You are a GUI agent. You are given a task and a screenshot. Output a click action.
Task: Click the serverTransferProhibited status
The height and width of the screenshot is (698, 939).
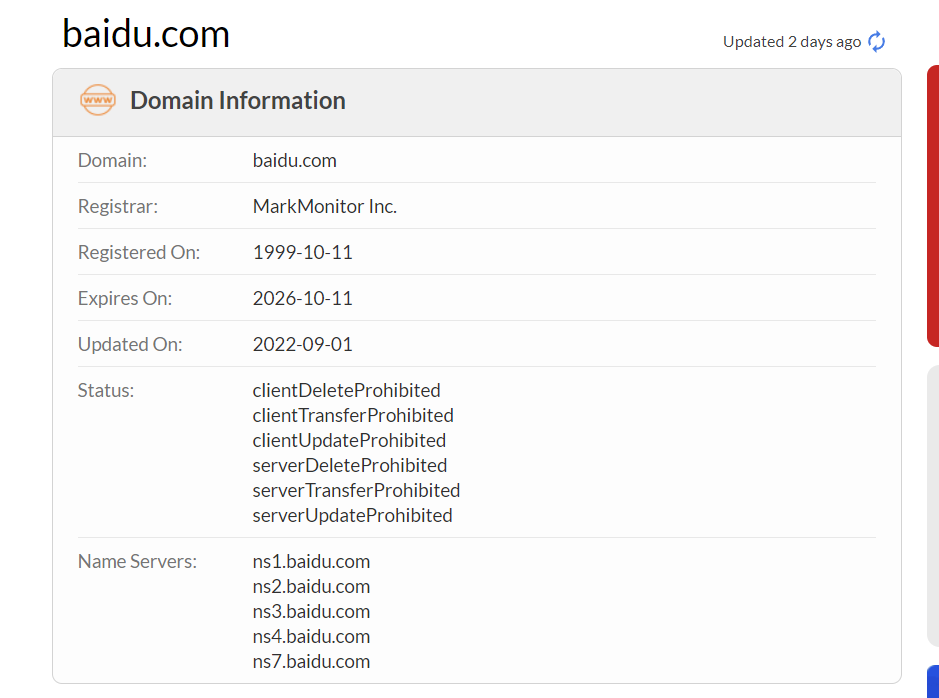[356, 490]
